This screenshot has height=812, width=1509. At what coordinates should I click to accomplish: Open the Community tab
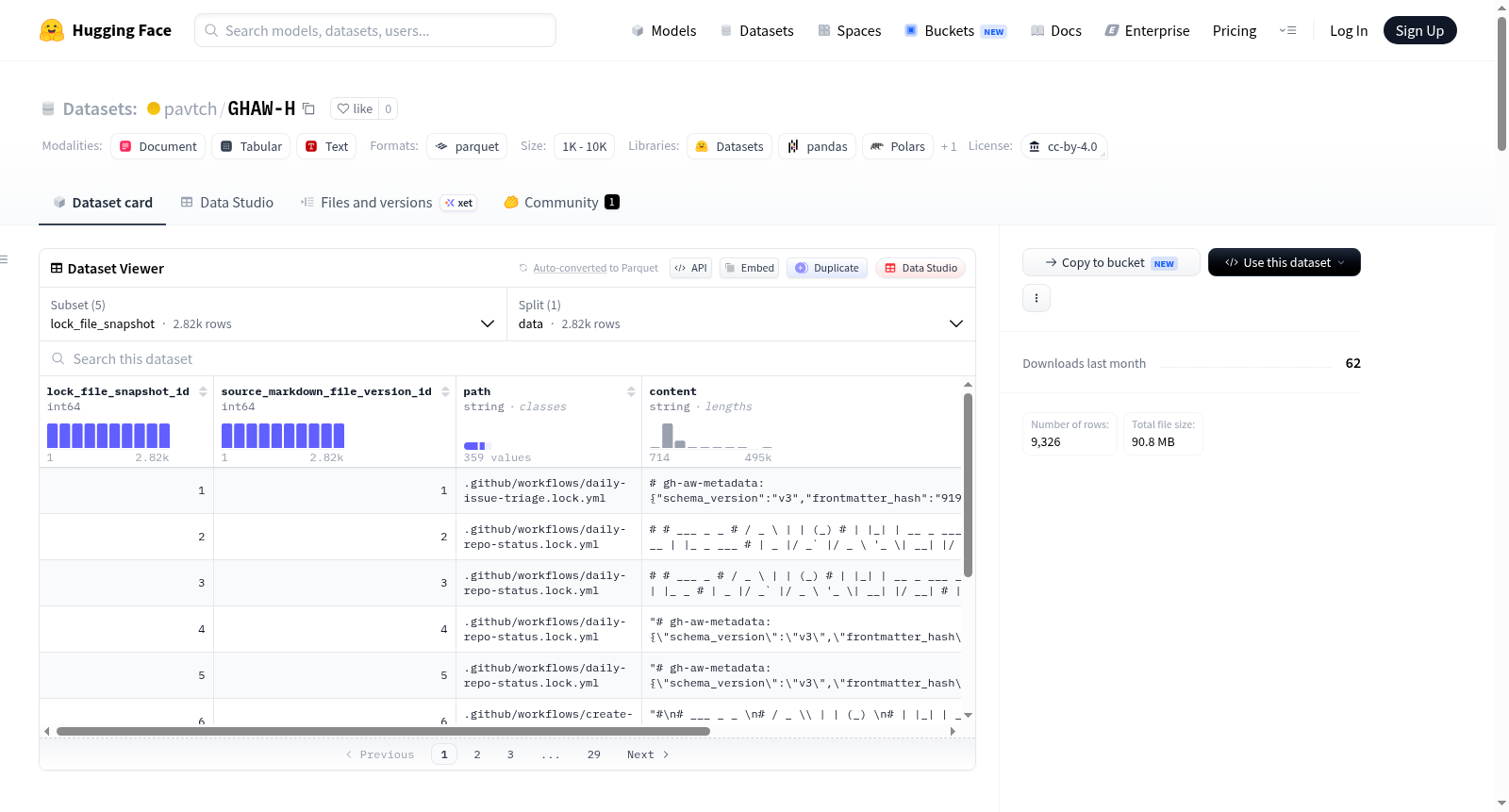click(x=561, y=202)
